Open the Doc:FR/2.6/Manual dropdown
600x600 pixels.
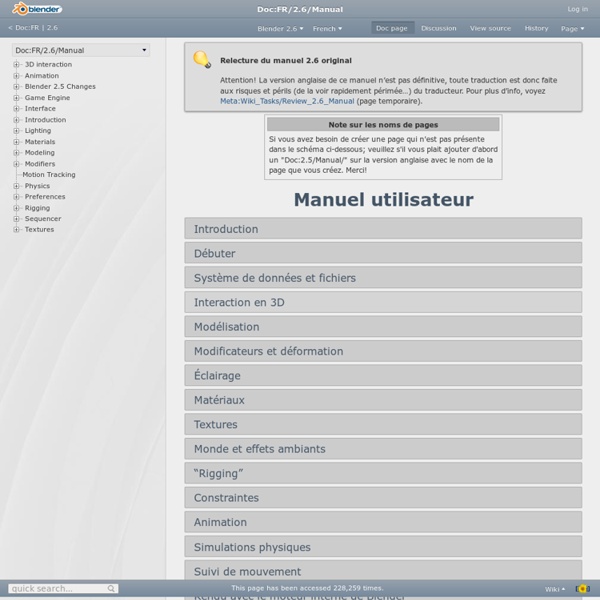[81, 50]
